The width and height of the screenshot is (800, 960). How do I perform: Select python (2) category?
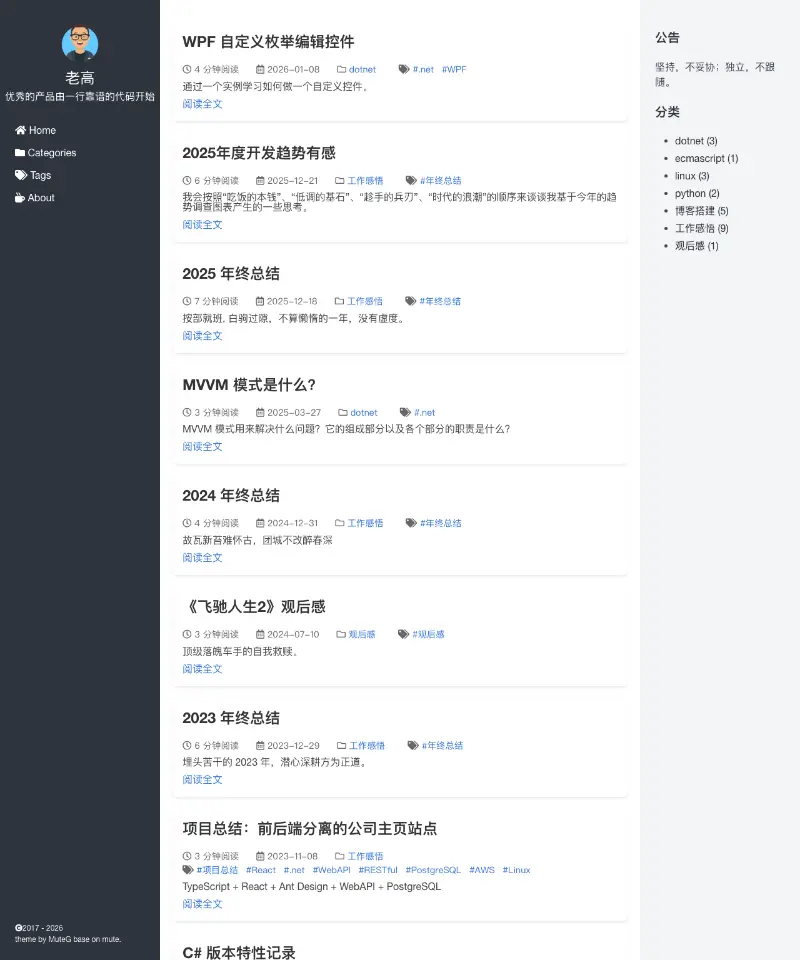click(x=697, y=193)
